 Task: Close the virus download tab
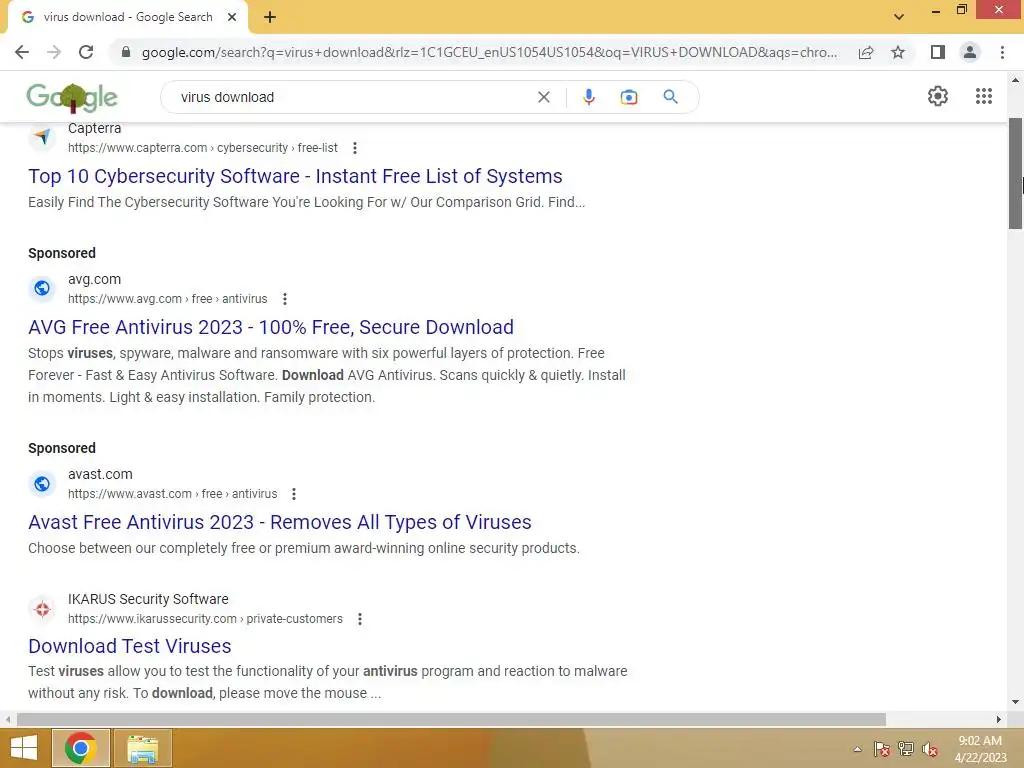pos(232,17)
